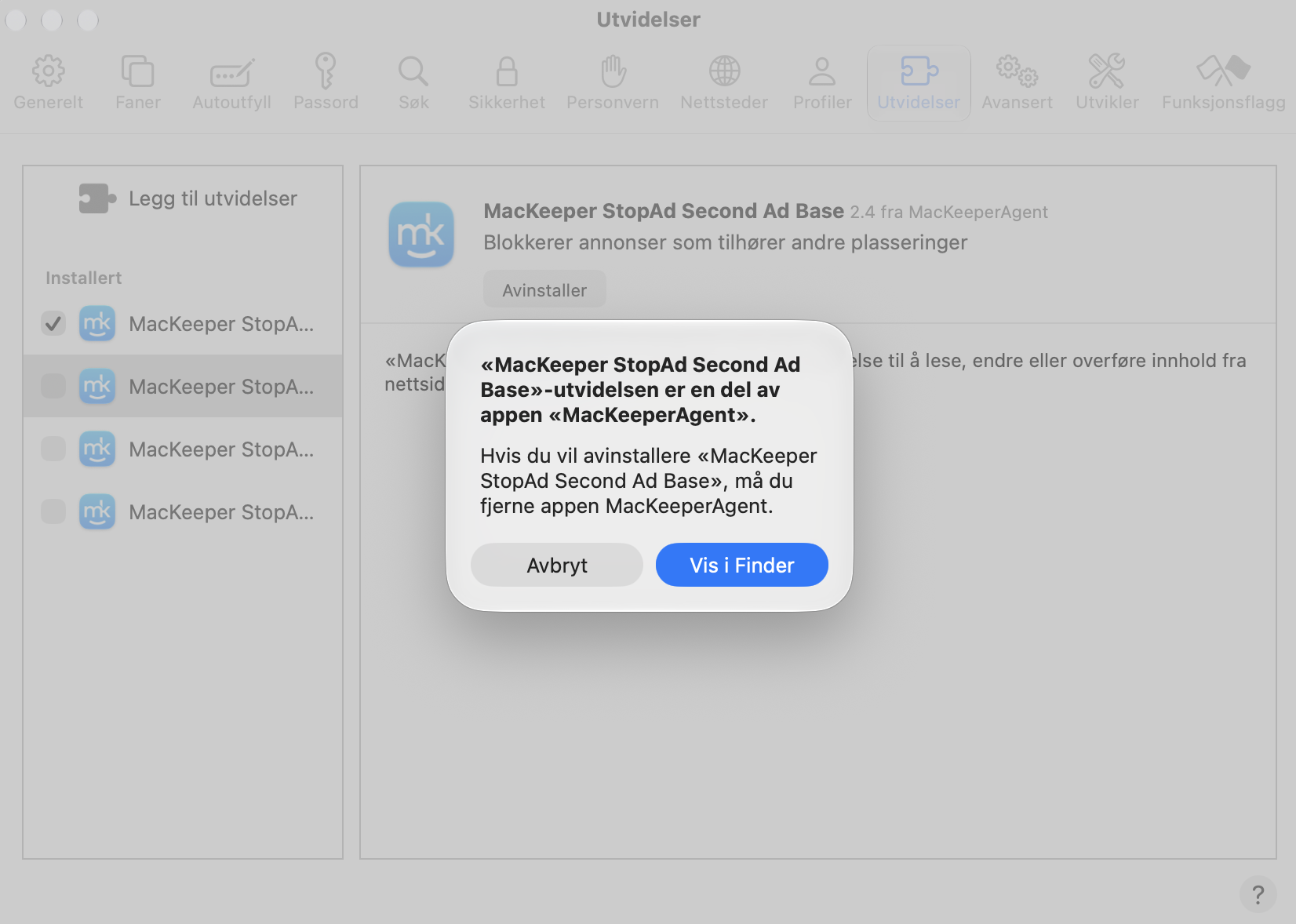Open the Generelt settings gear icon

(49, 71)
